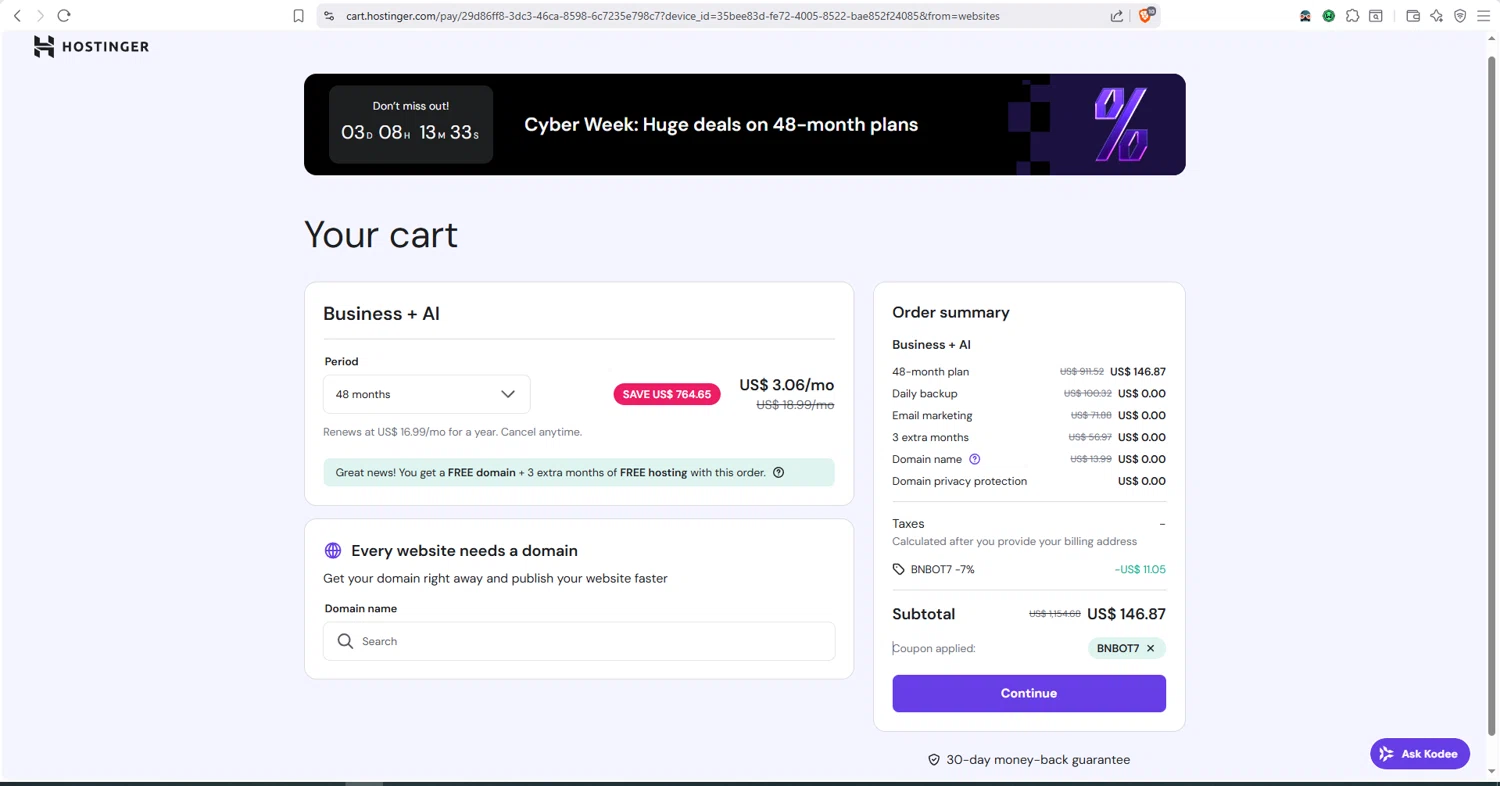The image size is (1500, 786).
Task: Click the Cyber Week percent graphic
Action: tap(1120, 125)
